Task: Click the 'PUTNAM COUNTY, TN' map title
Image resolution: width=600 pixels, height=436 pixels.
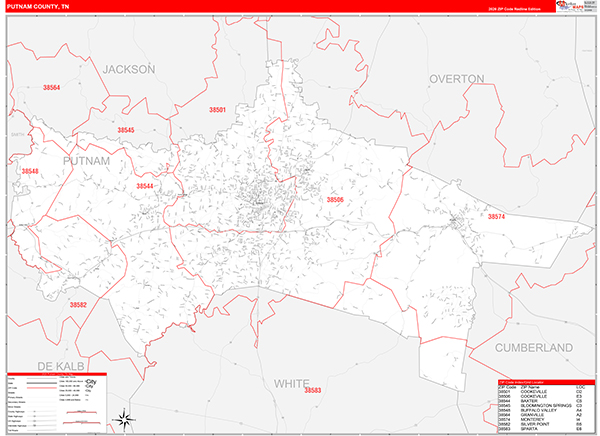Action: pos(38,7)
